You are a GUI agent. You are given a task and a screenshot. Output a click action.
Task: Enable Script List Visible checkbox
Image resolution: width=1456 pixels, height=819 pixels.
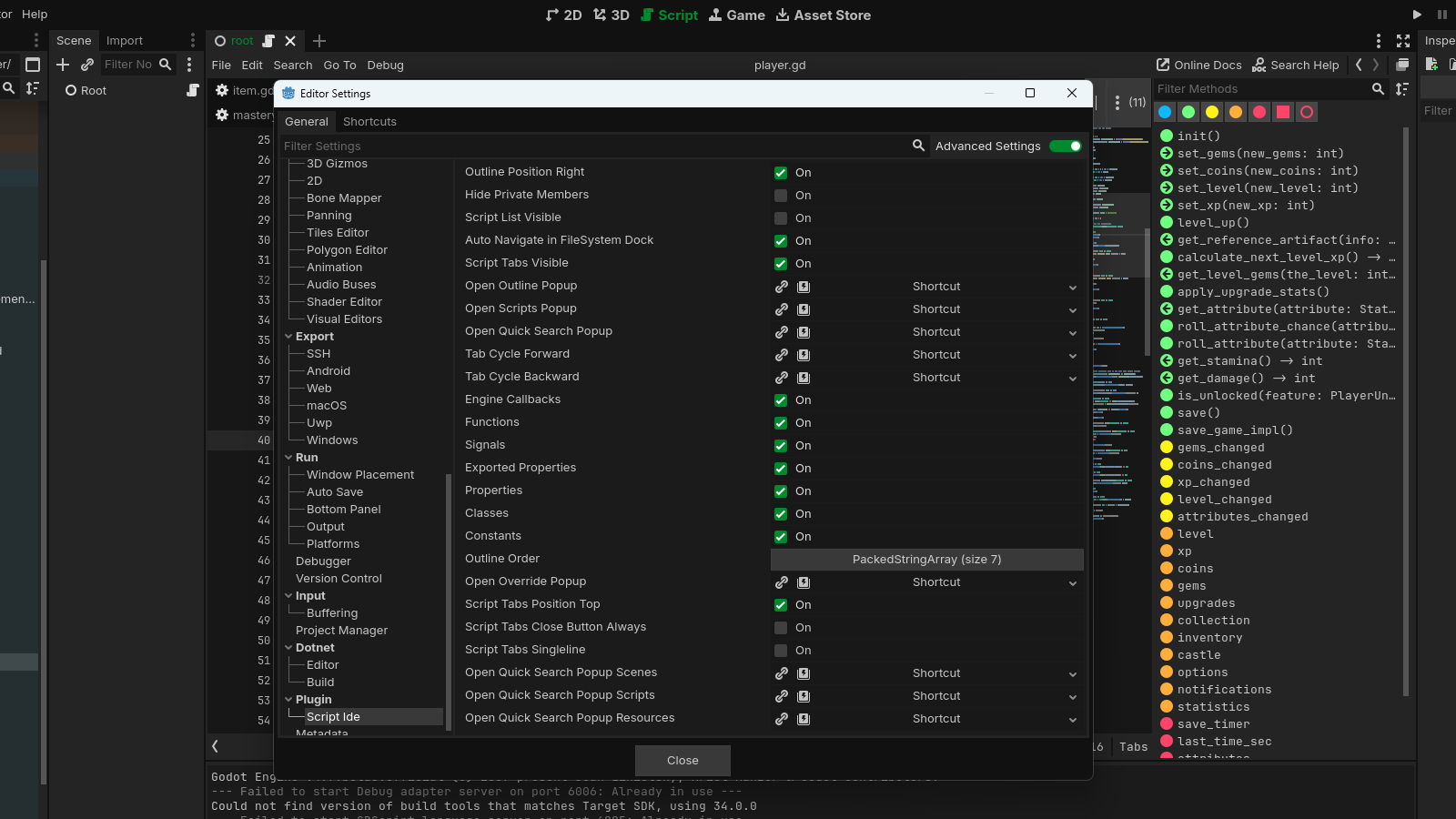click(781, 218)
